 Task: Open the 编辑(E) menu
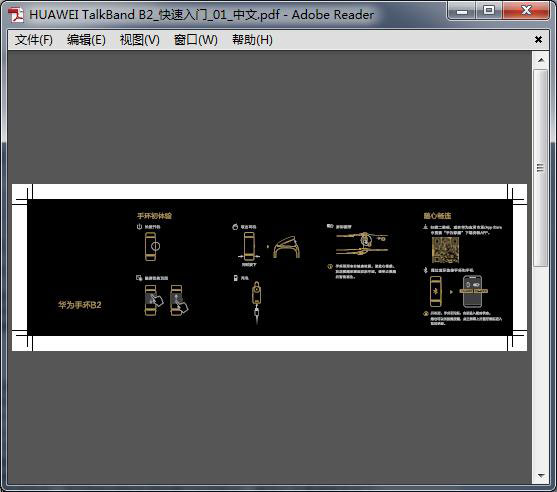pos(86,40)
